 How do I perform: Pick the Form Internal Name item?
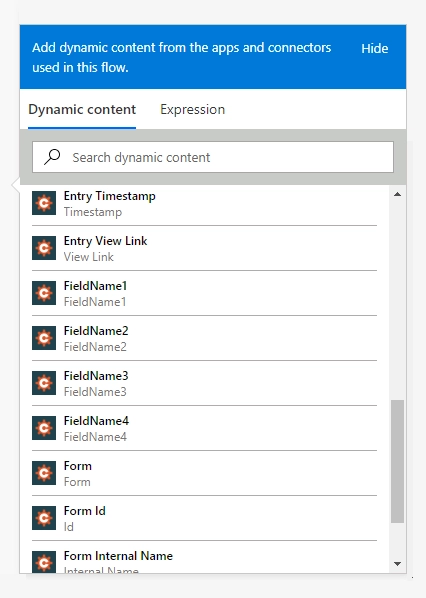tap(204, 557)
